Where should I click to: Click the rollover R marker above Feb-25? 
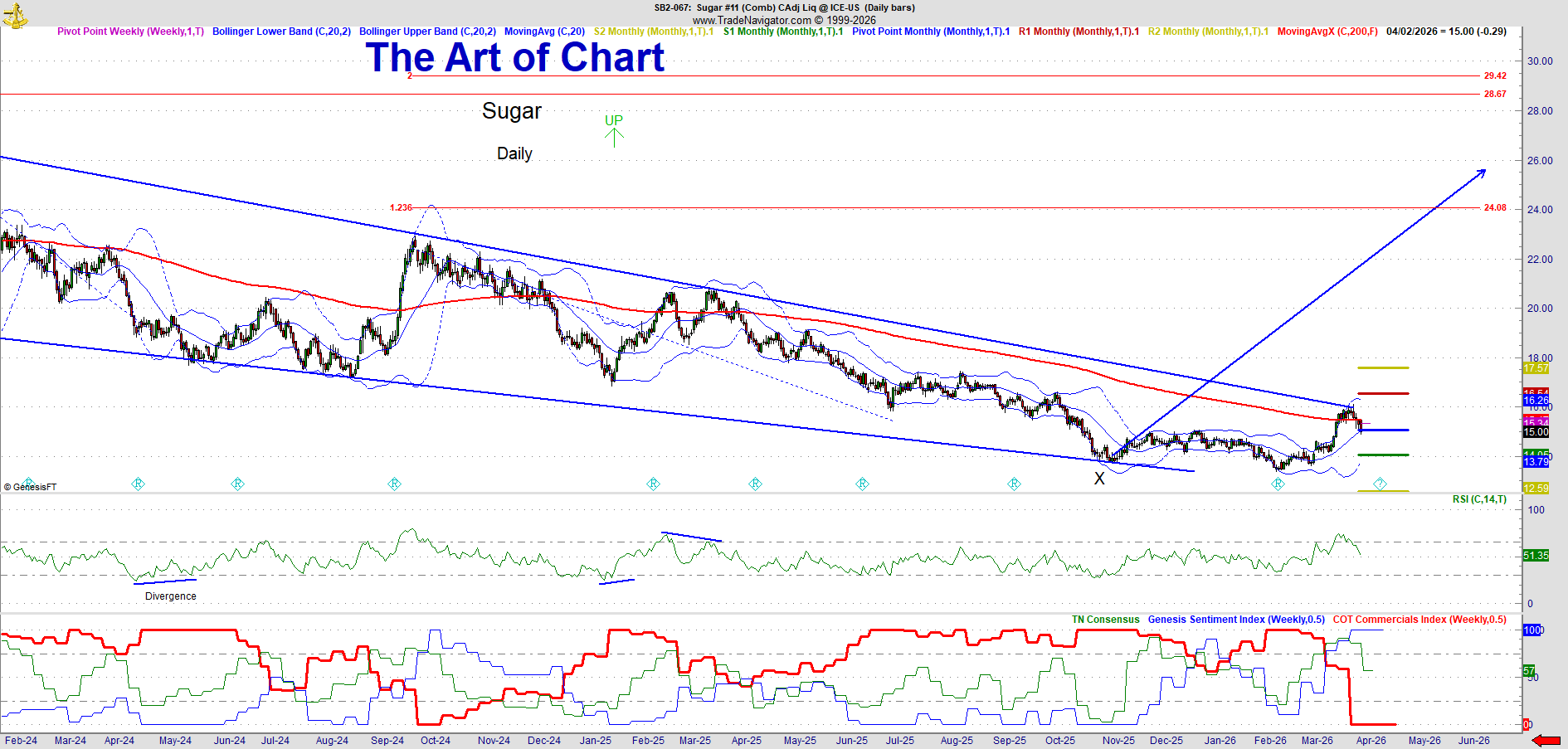click(x=654, y=484)
